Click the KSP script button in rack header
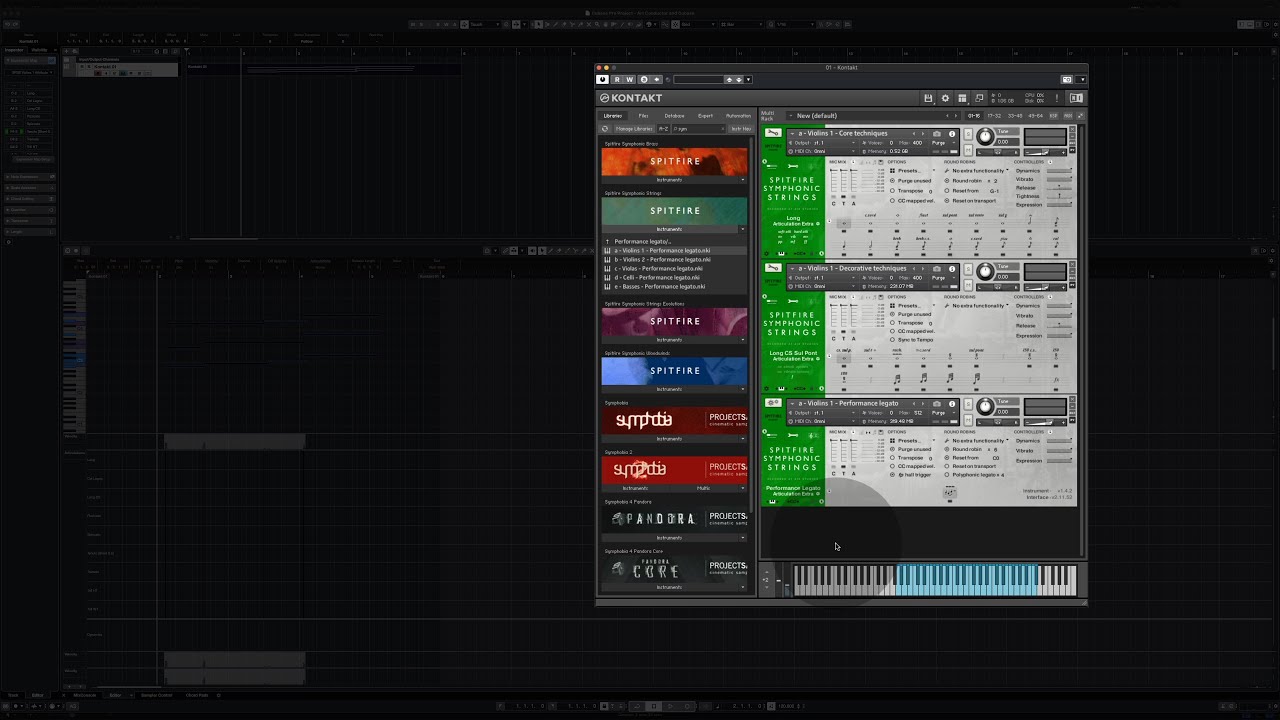1280x720 pixels. (1053, 116)
